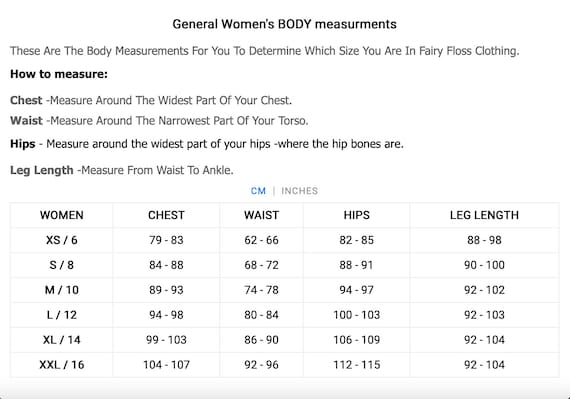Click the XXL / 16 size row label
The width and height of the screenshot is (570, 399).
(62, 364)
